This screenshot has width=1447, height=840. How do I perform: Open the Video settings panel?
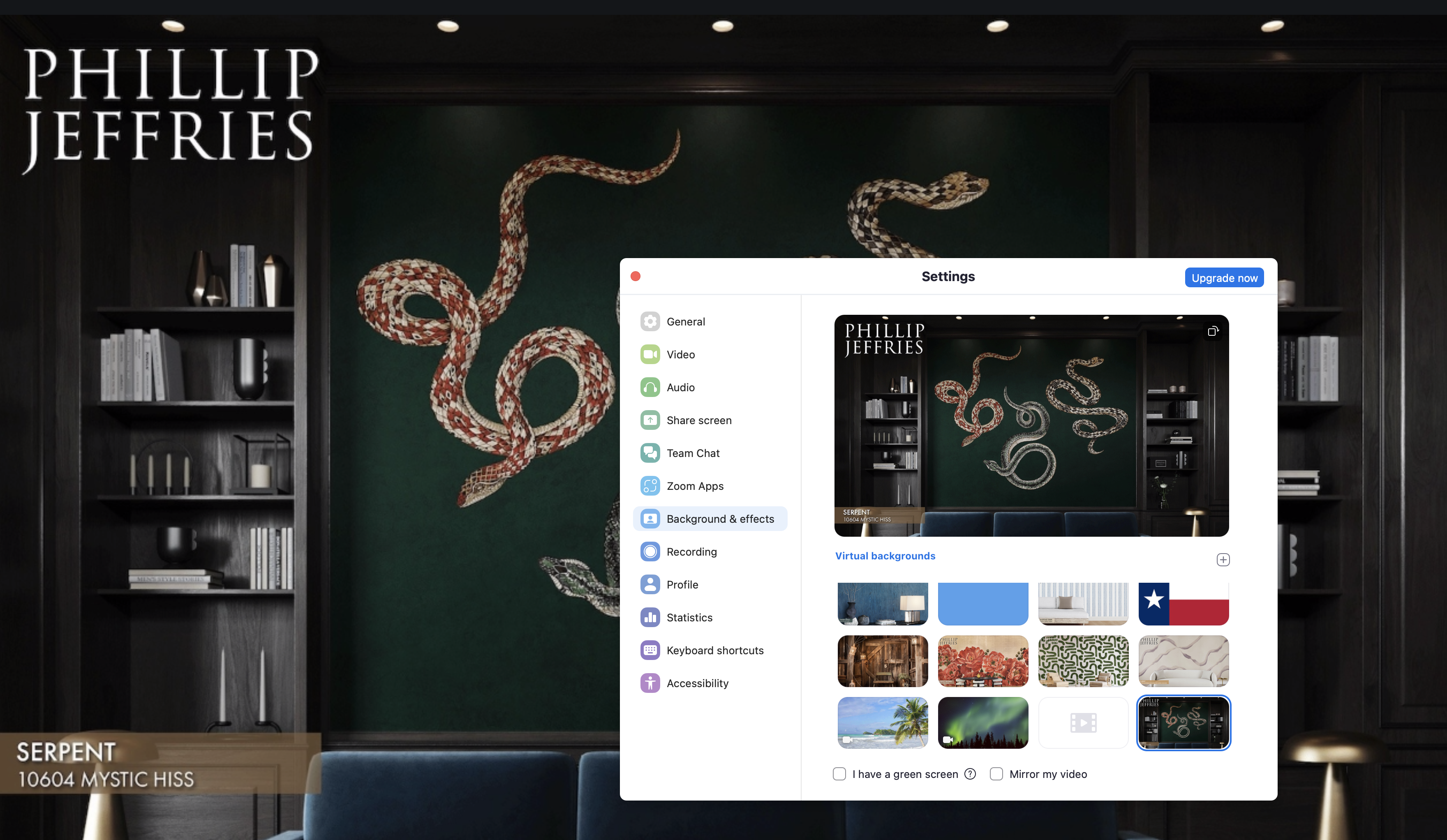point(680,354)
